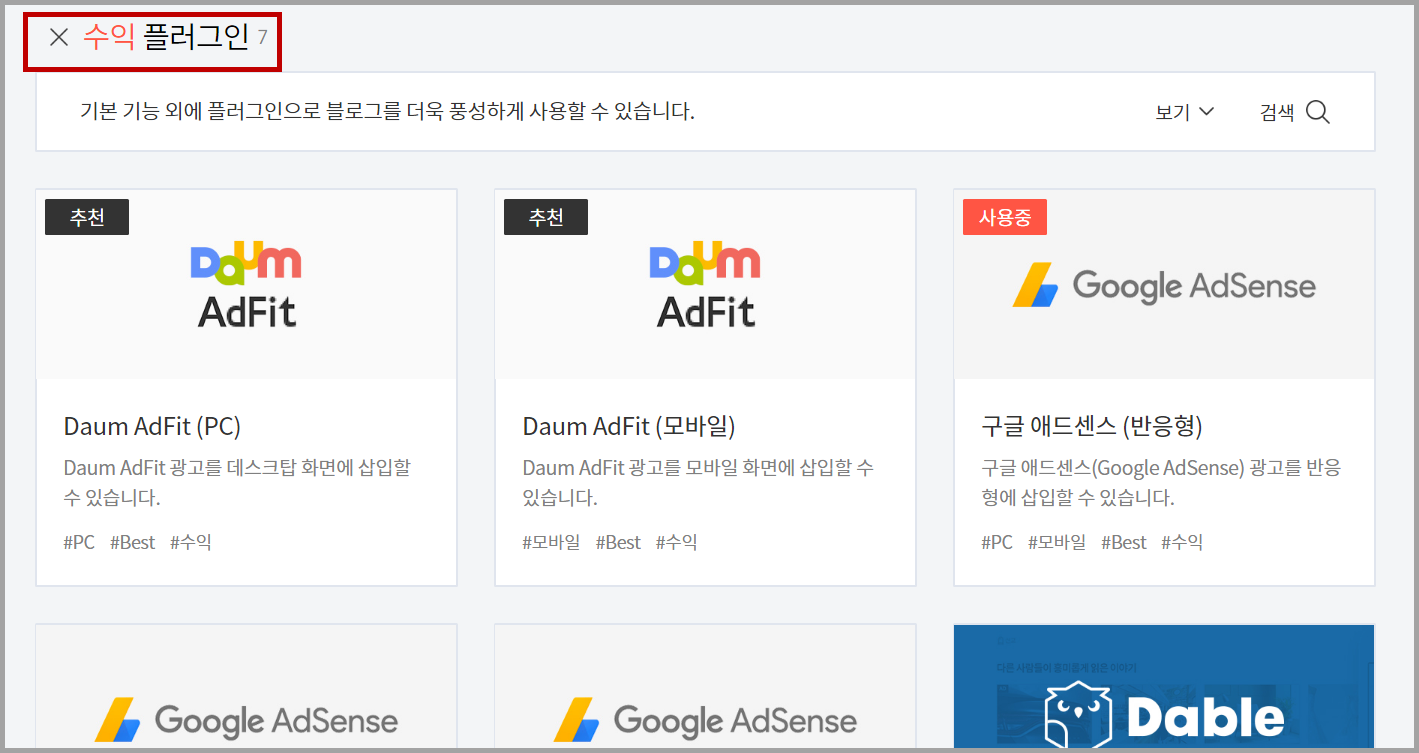The image size is (1419, 753).
Task: Open the Google AdSense 사용중 plugin thumbnail
Action: coord(1164,284)
